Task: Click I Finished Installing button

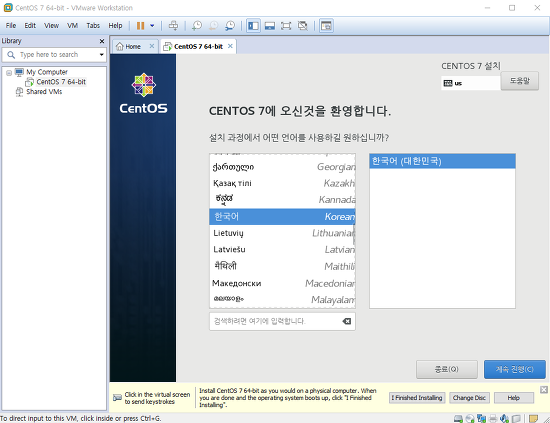Action: coord(417,398)
